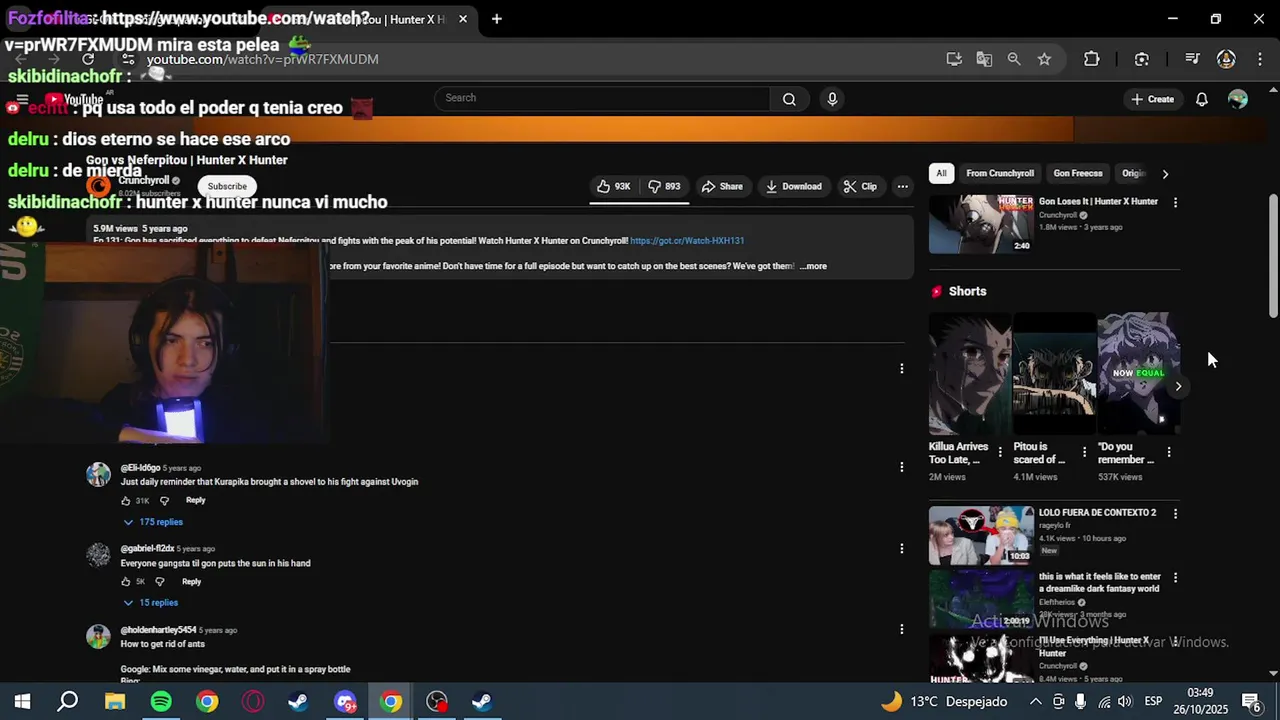Screen dimensions: 1280x720
Task: Open options for 'LOLO FUERA DE CONTEXTO 2'
Action: coord(1175,513)
